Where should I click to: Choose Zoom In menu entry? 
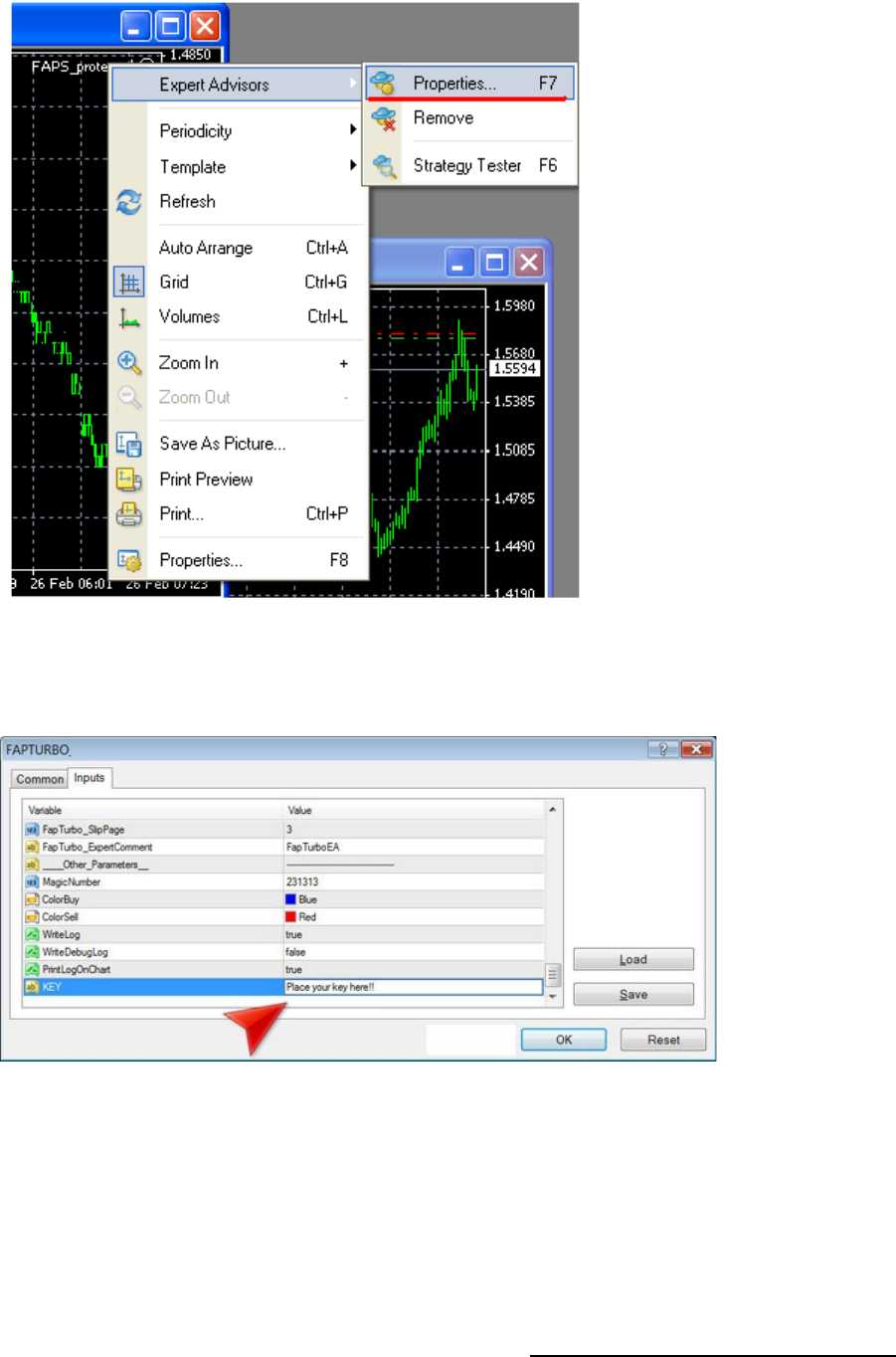[x=189, y=363]
